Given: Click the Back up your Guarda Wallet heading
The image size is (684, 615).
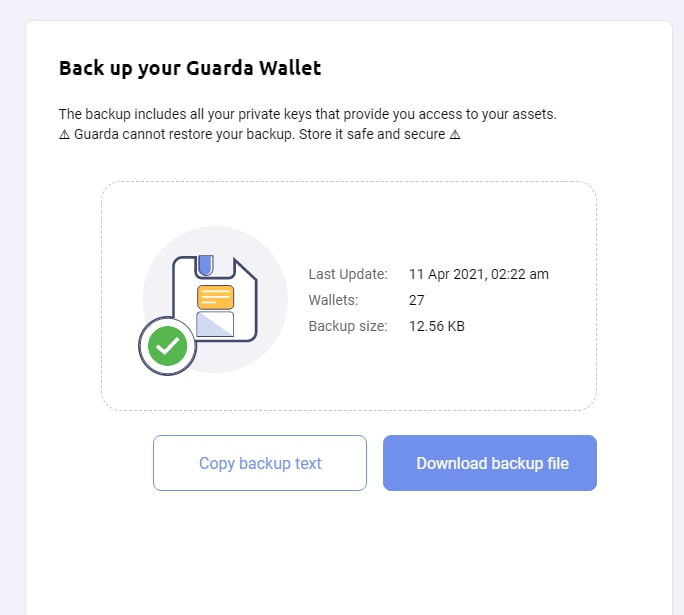Looking at the screenshot, I should pyautogui.click(x=190, y=68).
